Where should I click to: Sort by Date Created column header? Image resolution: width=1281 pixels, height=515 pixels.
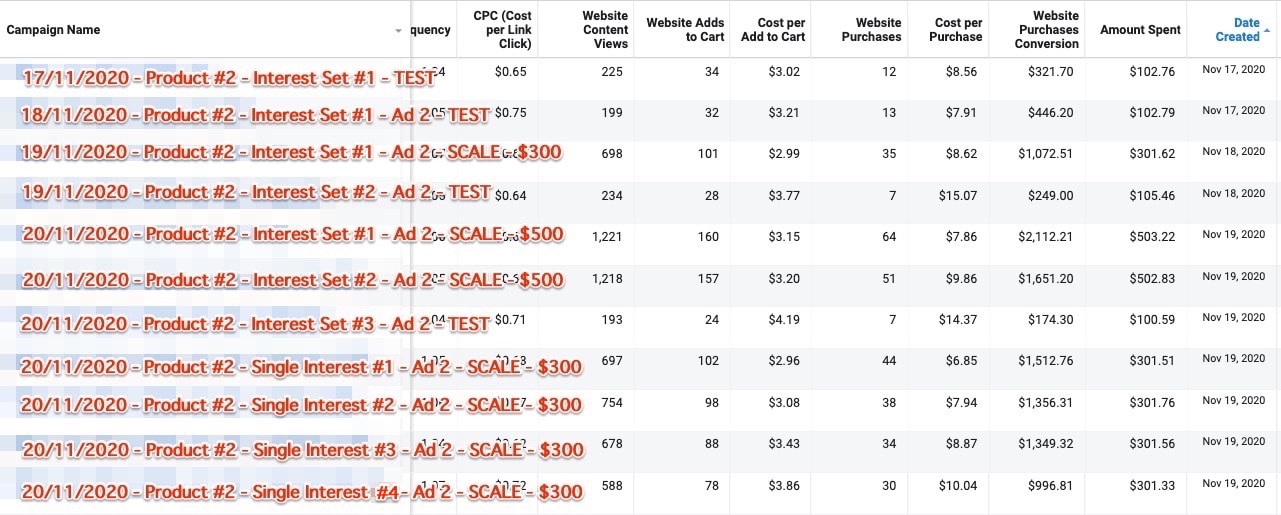(x=1237, y=30)
